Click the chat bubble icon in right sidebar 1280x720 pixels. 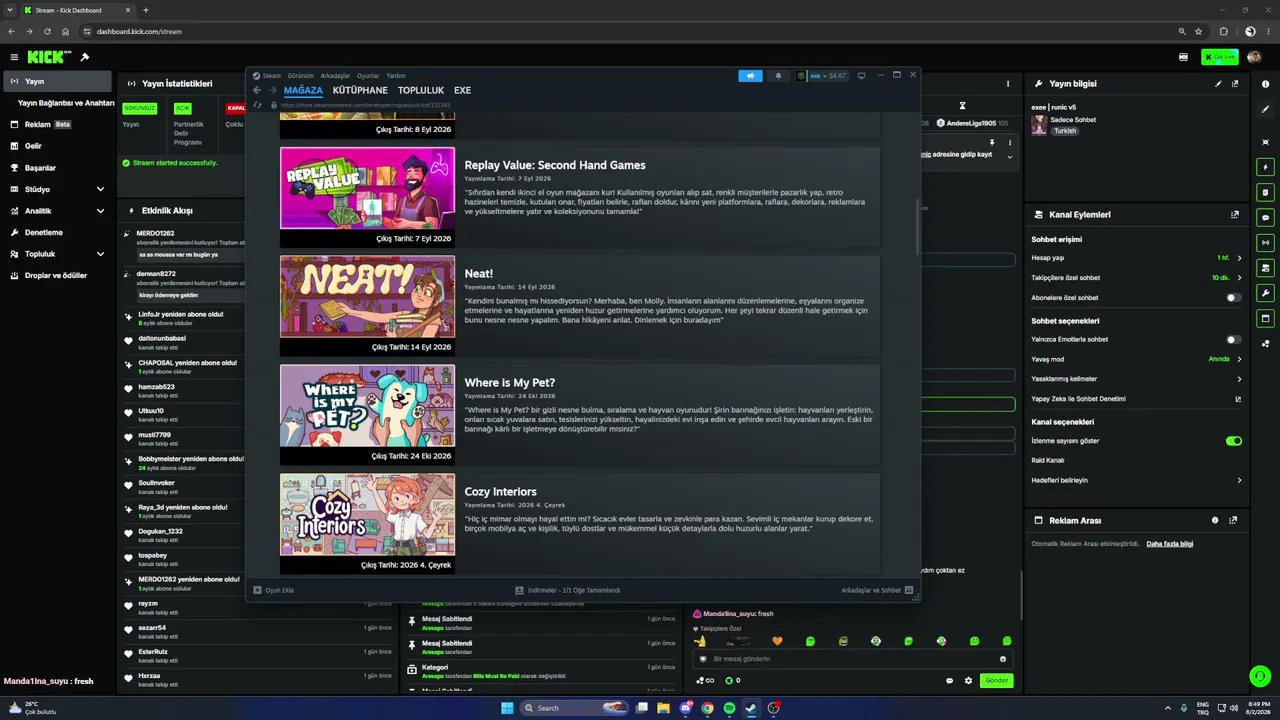tap(1266, 217)
